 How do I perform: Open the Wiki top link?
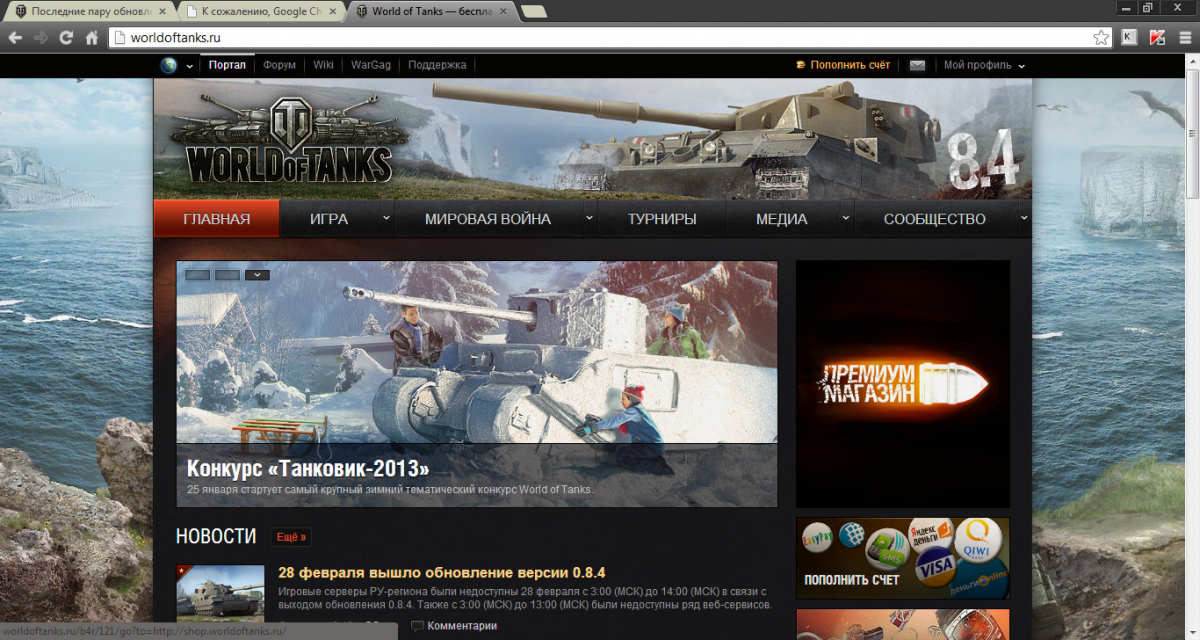coord(323,65)
